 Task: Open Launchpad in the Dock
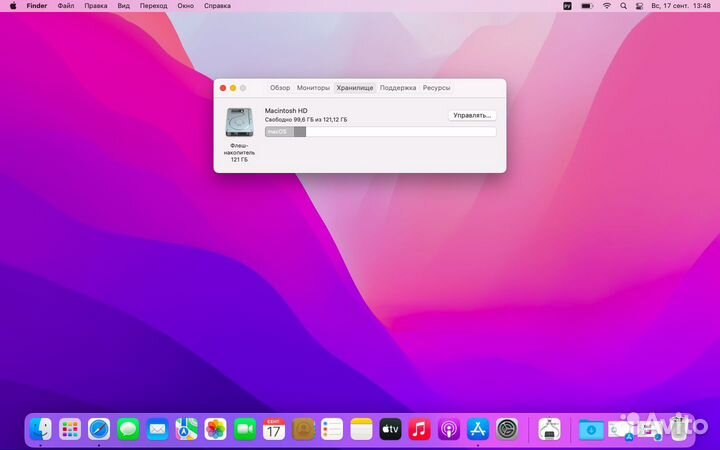[x=70, y=429]
